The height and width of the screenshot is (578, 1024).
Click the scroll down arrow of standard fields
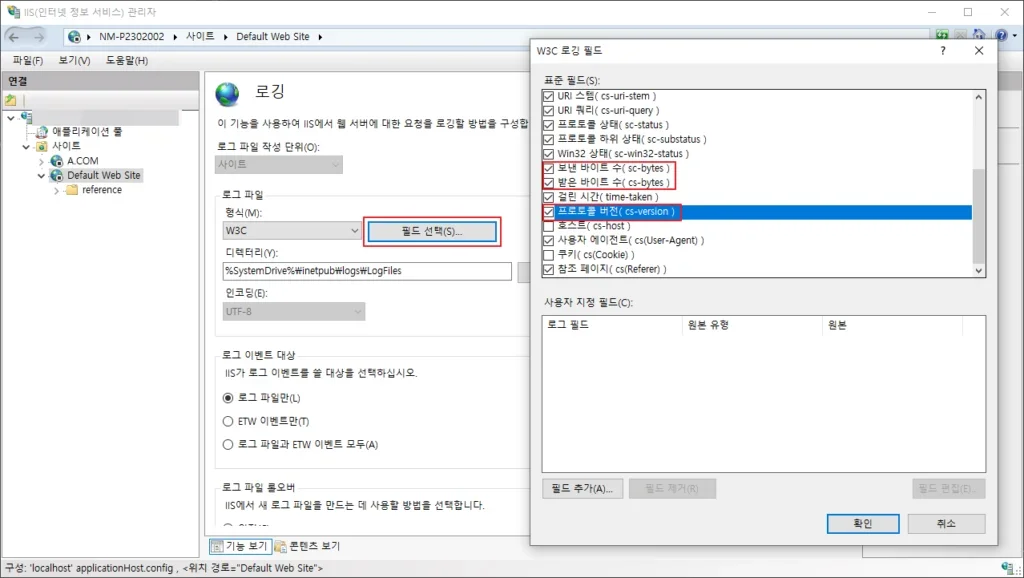point(978,270)
